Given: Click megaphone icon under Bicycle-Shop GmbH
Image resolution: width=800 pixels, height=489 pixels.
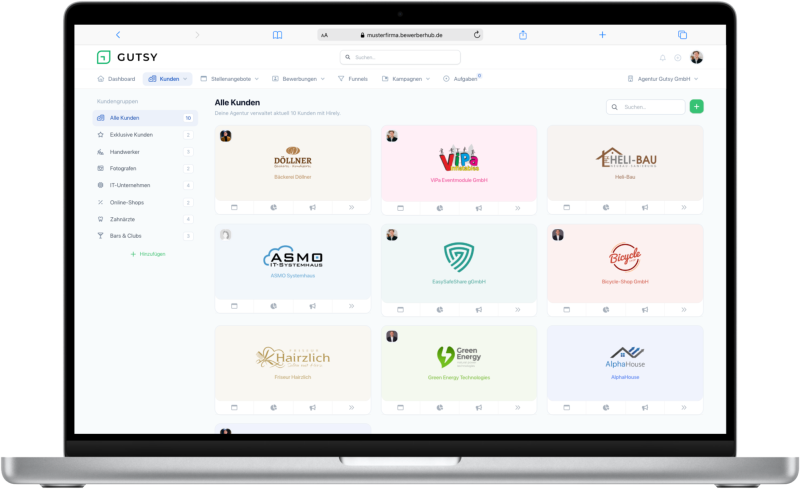Looking at the screenshot, I should point(645,309).
